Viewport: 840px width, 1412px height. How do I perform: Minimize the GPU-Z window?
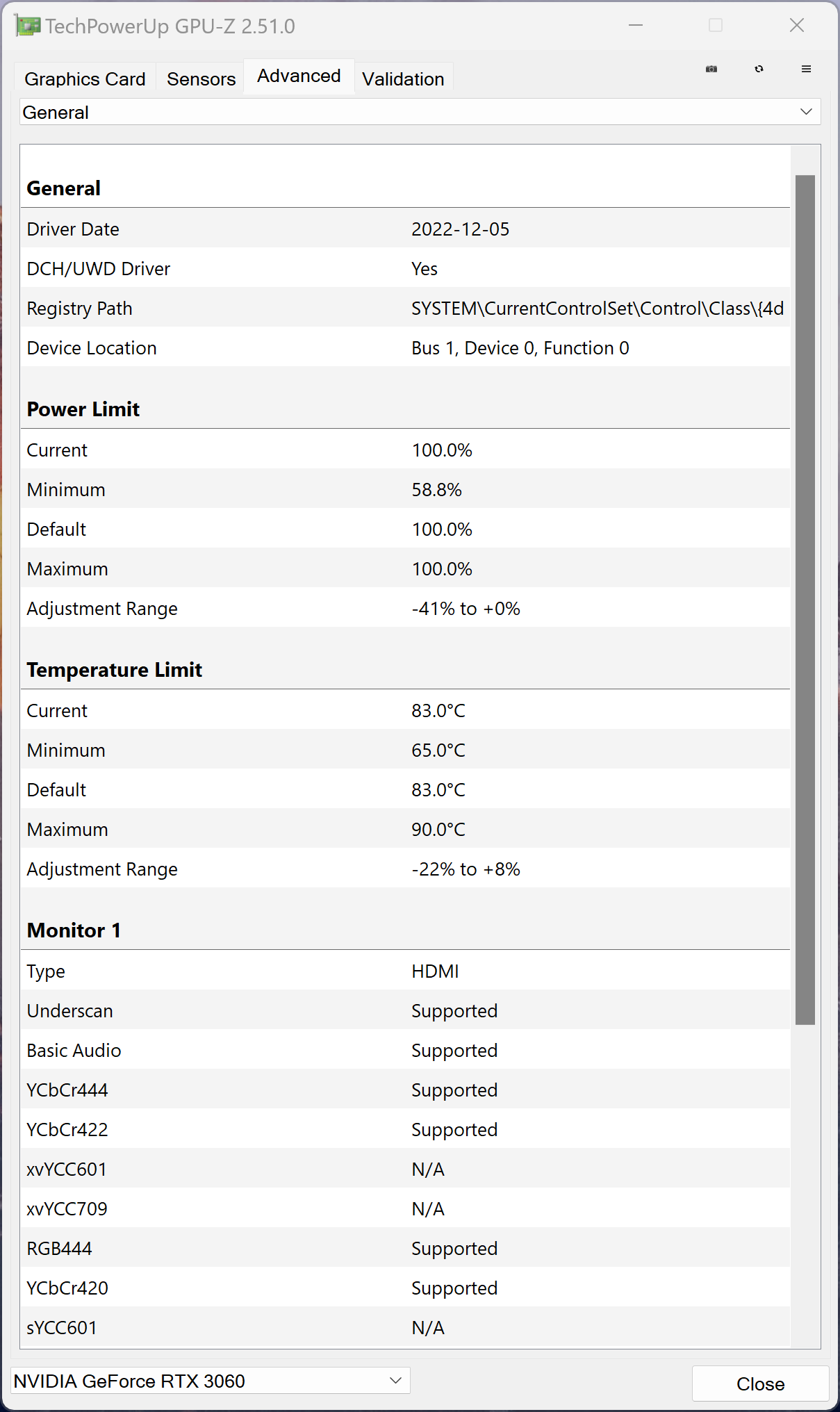636,26
